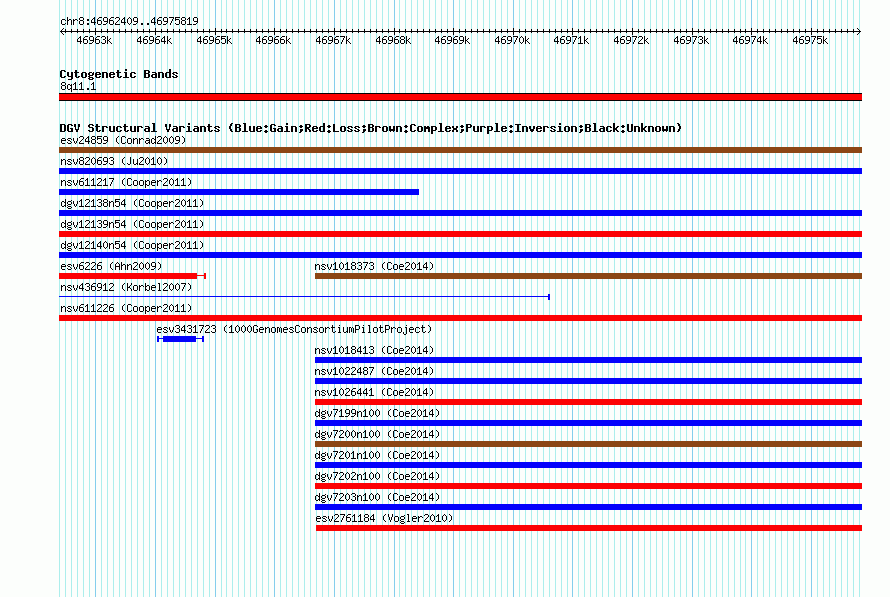The width and height of the screenshot is (890, 597).
Task: Click the 46970k ruler tick label
Action: point(512,40)
